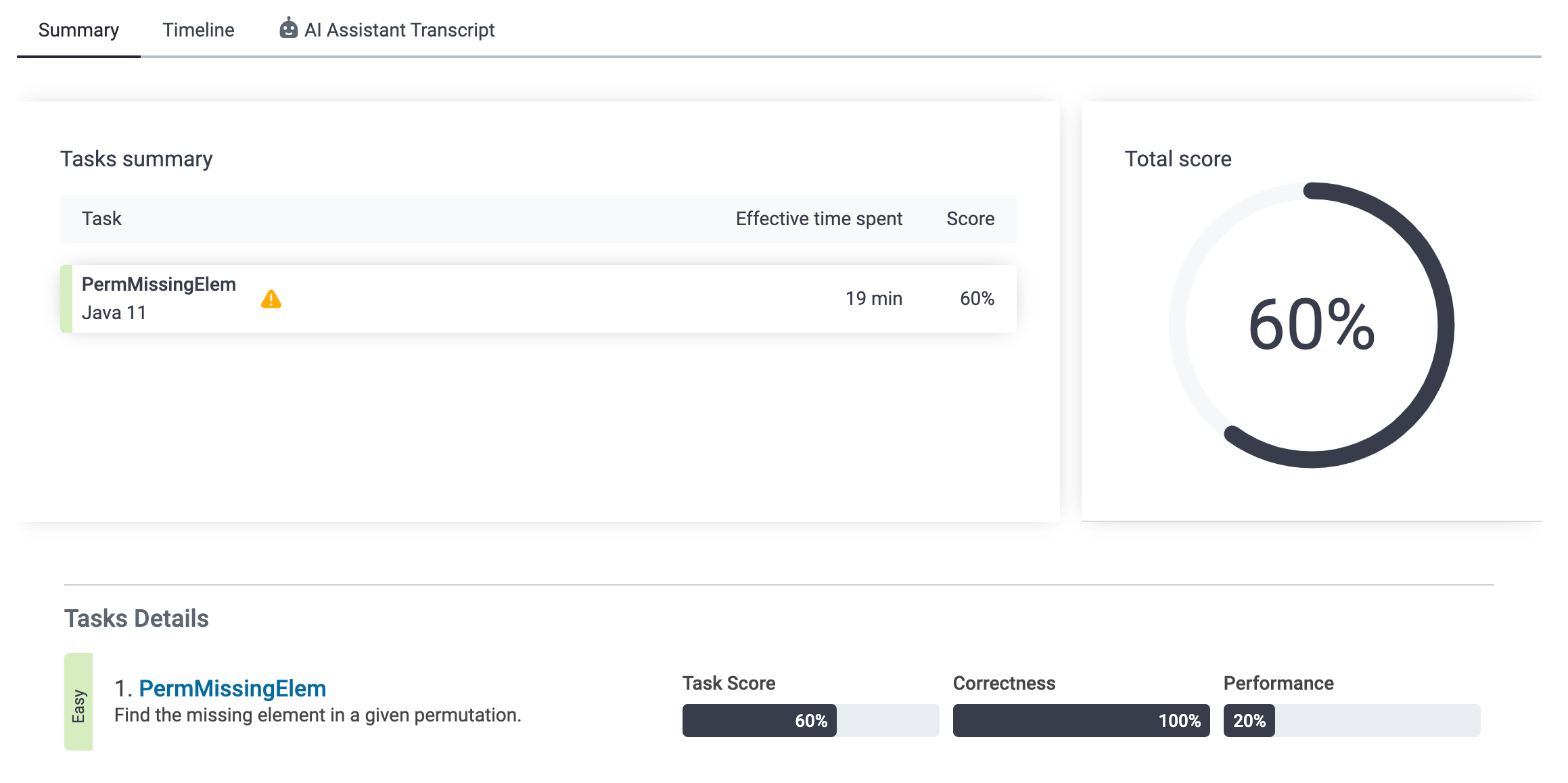Select the Summary tab

click(x=78, y=30)
